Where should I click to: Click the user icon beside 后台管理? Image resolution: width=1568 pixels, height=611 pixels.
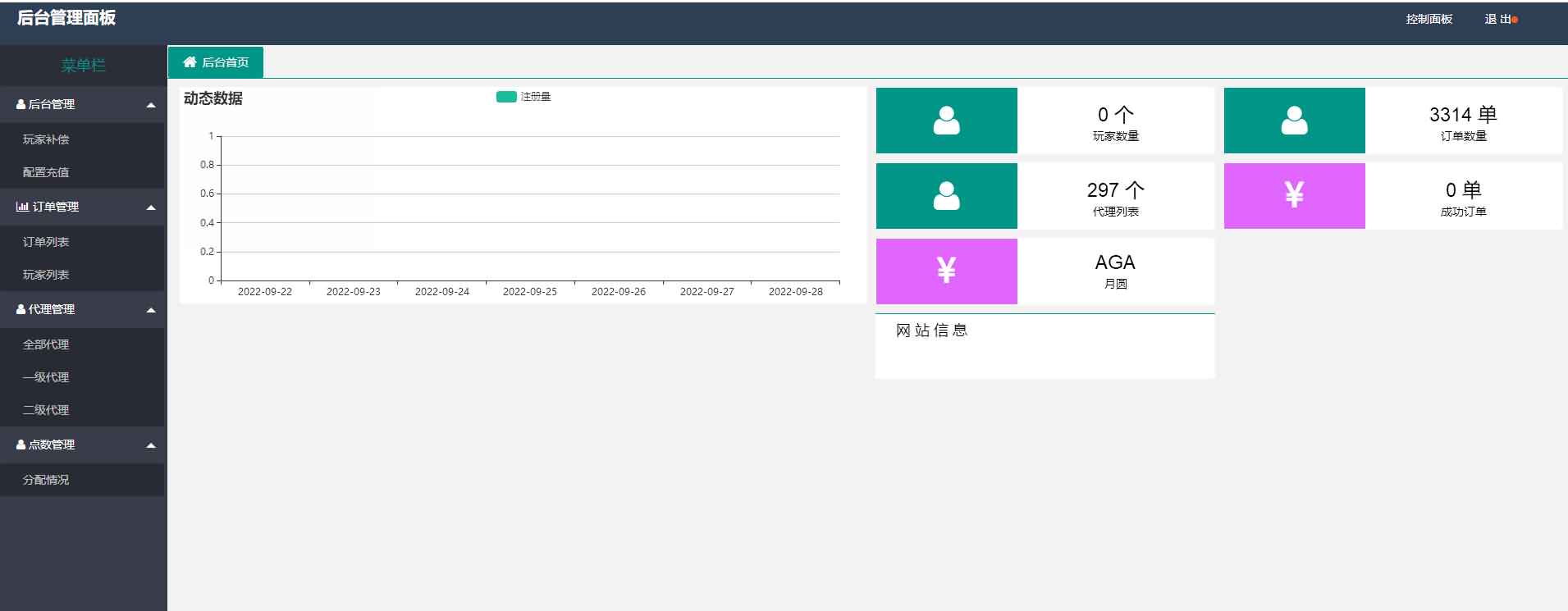(21, 104)
